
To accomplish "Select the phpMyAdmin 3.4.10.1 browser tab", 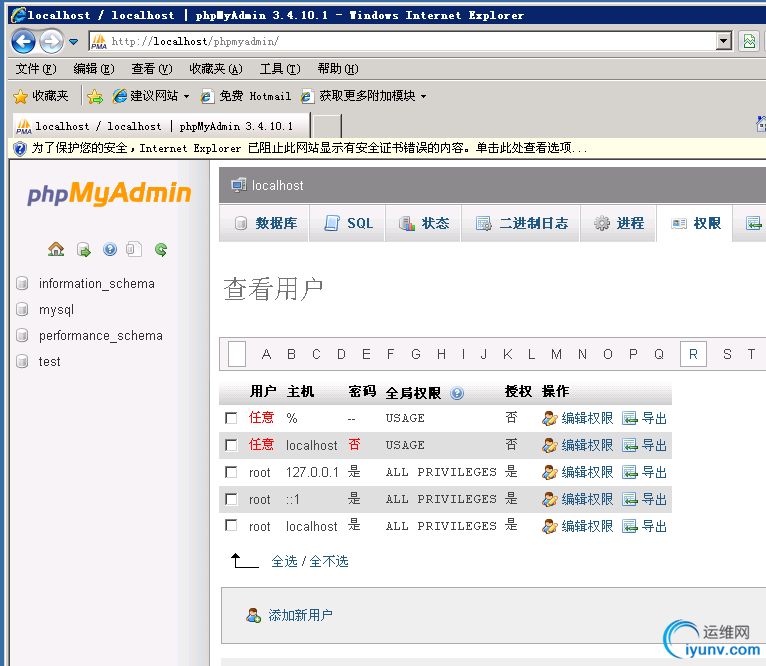I will 161,126.
